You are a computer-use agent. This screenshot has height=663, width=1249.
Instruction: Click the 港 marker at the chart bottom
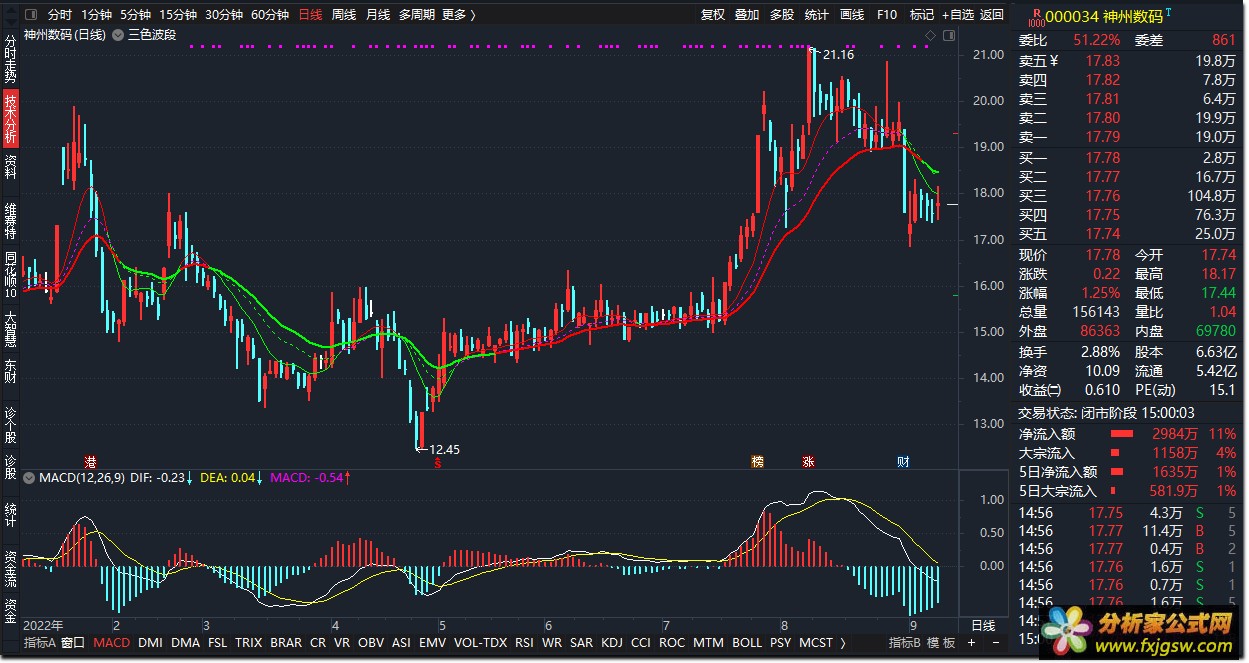click(x=91, y=462)
